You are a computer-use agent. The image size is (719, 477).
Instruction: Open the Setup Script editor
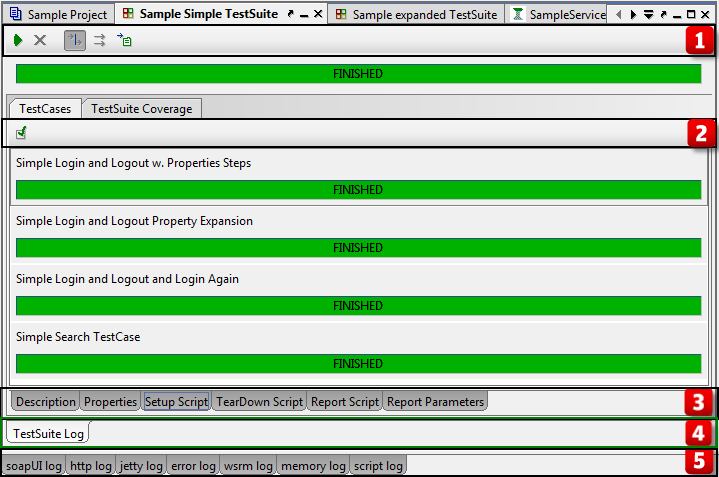click(x=177, y=402)
